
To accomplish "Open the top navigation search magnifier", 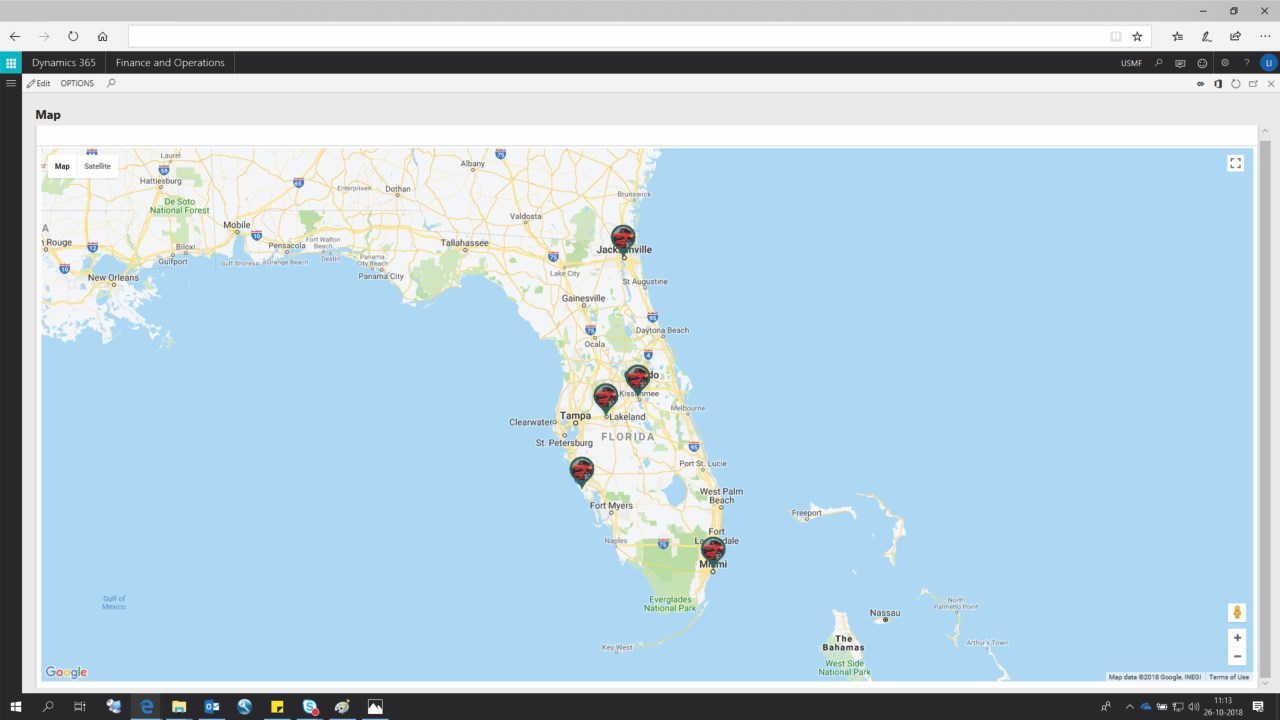I will click(x=1159, y=63).
